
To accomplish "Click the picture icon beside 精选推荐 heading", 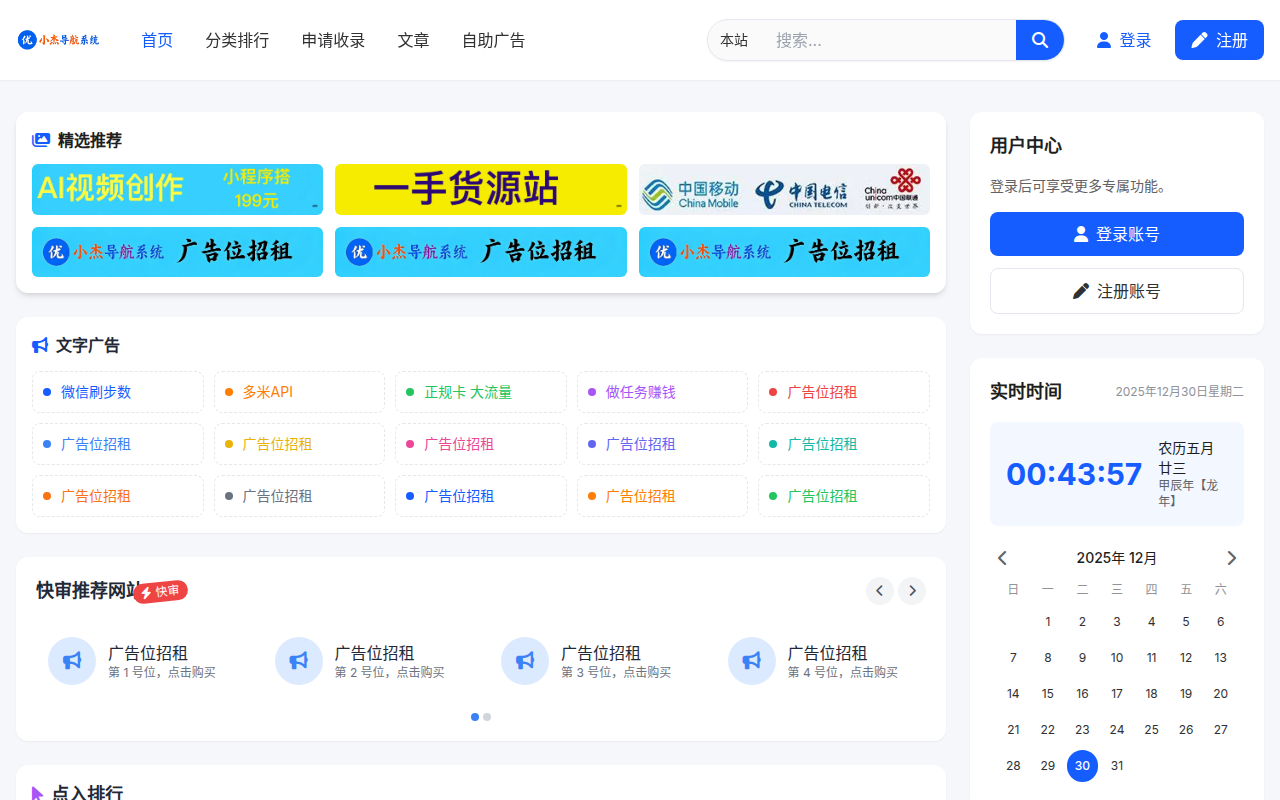I will (38, 140).
